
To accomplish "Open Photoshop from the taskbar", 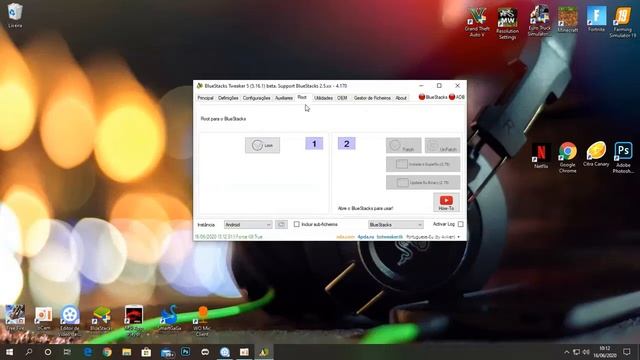I will coord(185,352).
